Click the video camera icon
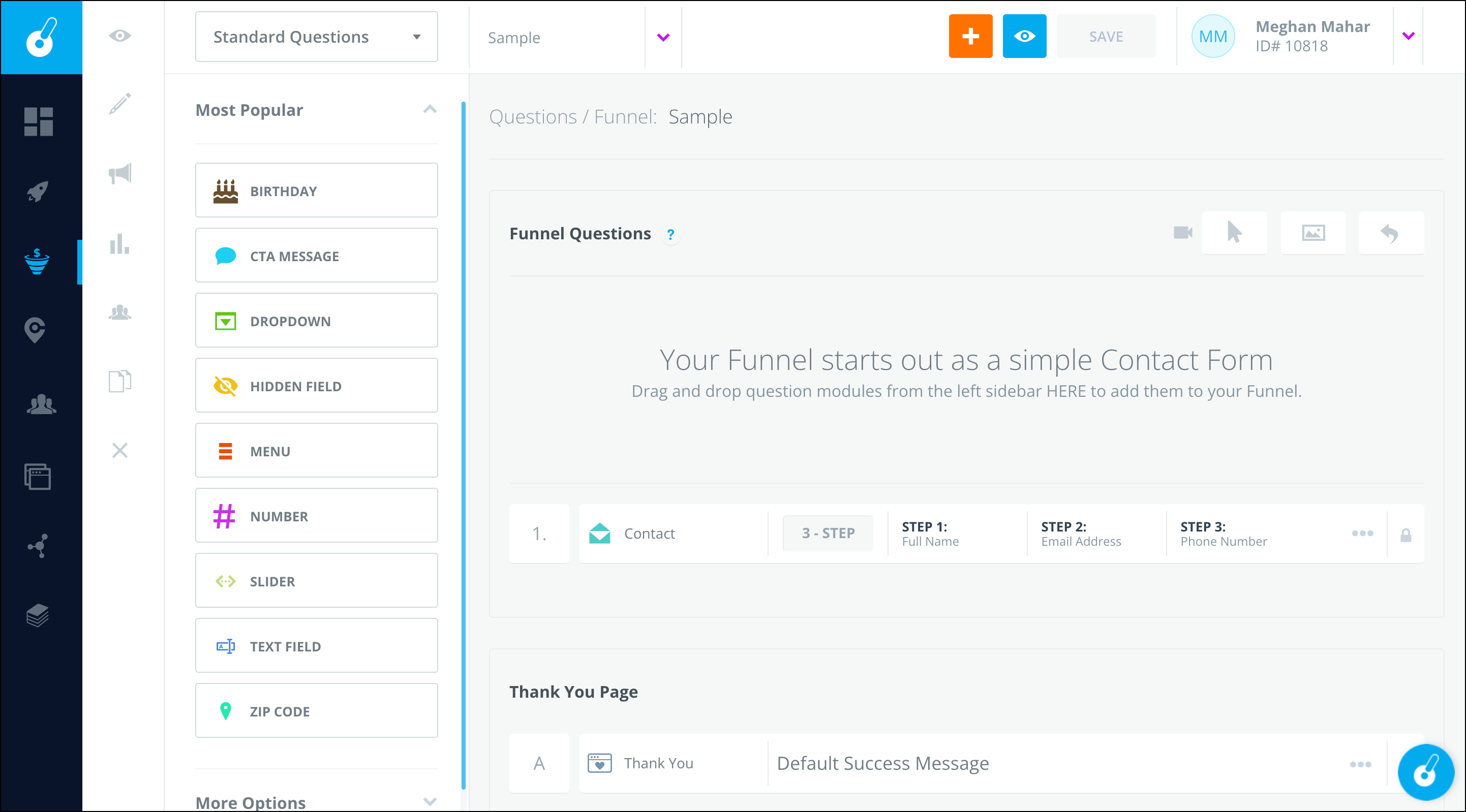The height and width of the screenshot is (812, 1466). click(x=1182, y=233)
